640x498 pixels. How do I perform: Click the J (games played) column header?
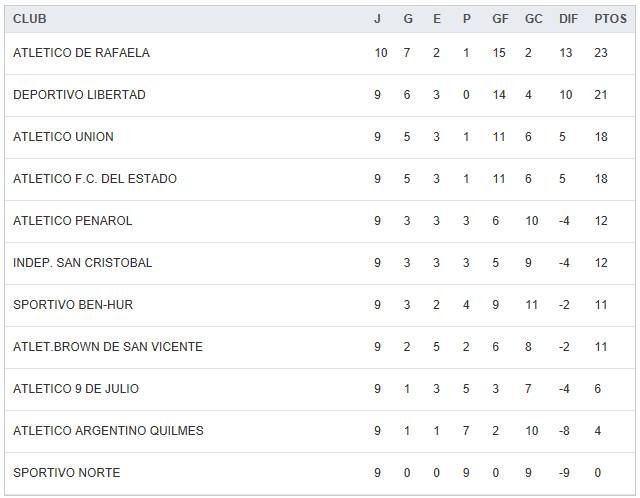click(377, 19)
